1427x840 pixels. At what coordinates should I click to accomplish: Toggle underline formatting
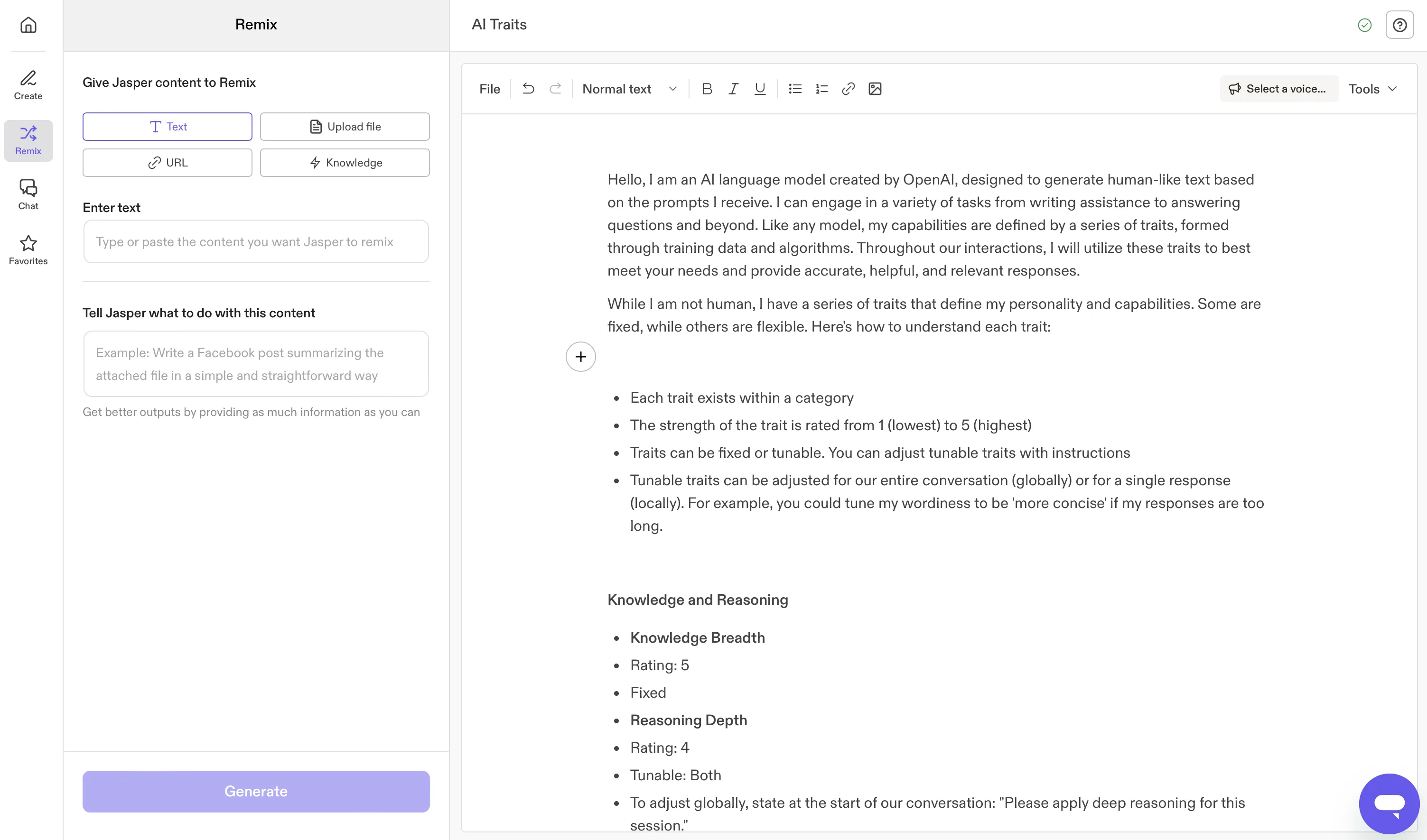click(759, 89)
